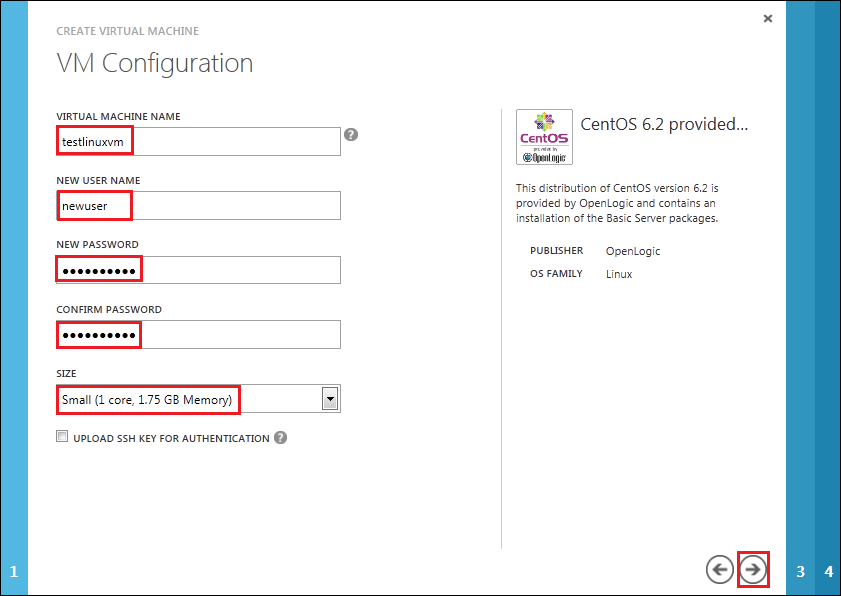Viewport: 841px width, 596px height.
Task: Jump to wizard step 3
Action: pyautogui.click(x=800, y=572)
